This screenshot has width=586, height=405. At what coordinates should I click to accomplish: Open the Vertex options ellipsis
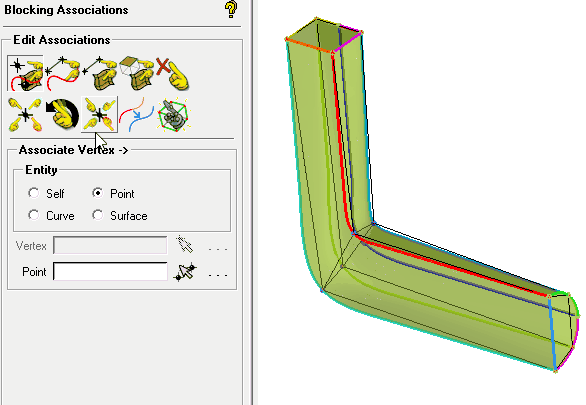click(x=218, y=249)
